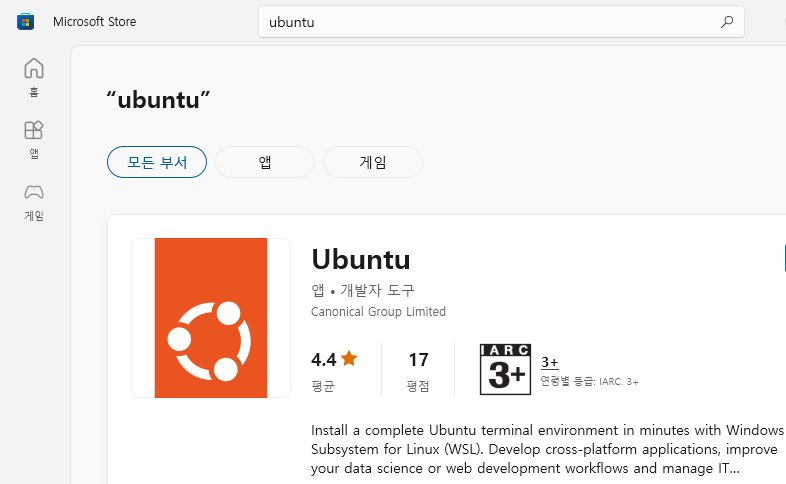
Task: Open the Apps (앱) sidebar section
Action: coord(34,139)
